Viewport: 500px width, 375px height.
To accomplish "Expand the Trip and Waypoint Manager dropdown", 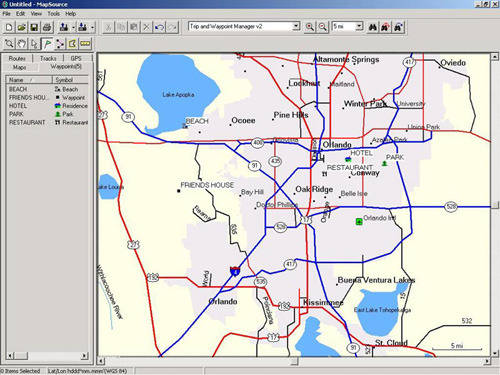I will (x=296, y=26).
